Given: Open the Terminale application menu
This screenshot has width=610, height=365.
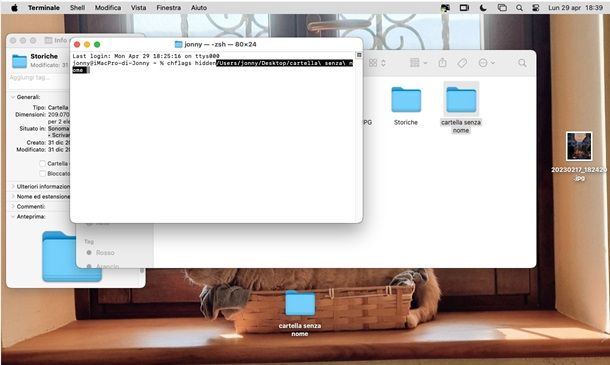Looking at the screenshot, I should [x=44, y=8].
